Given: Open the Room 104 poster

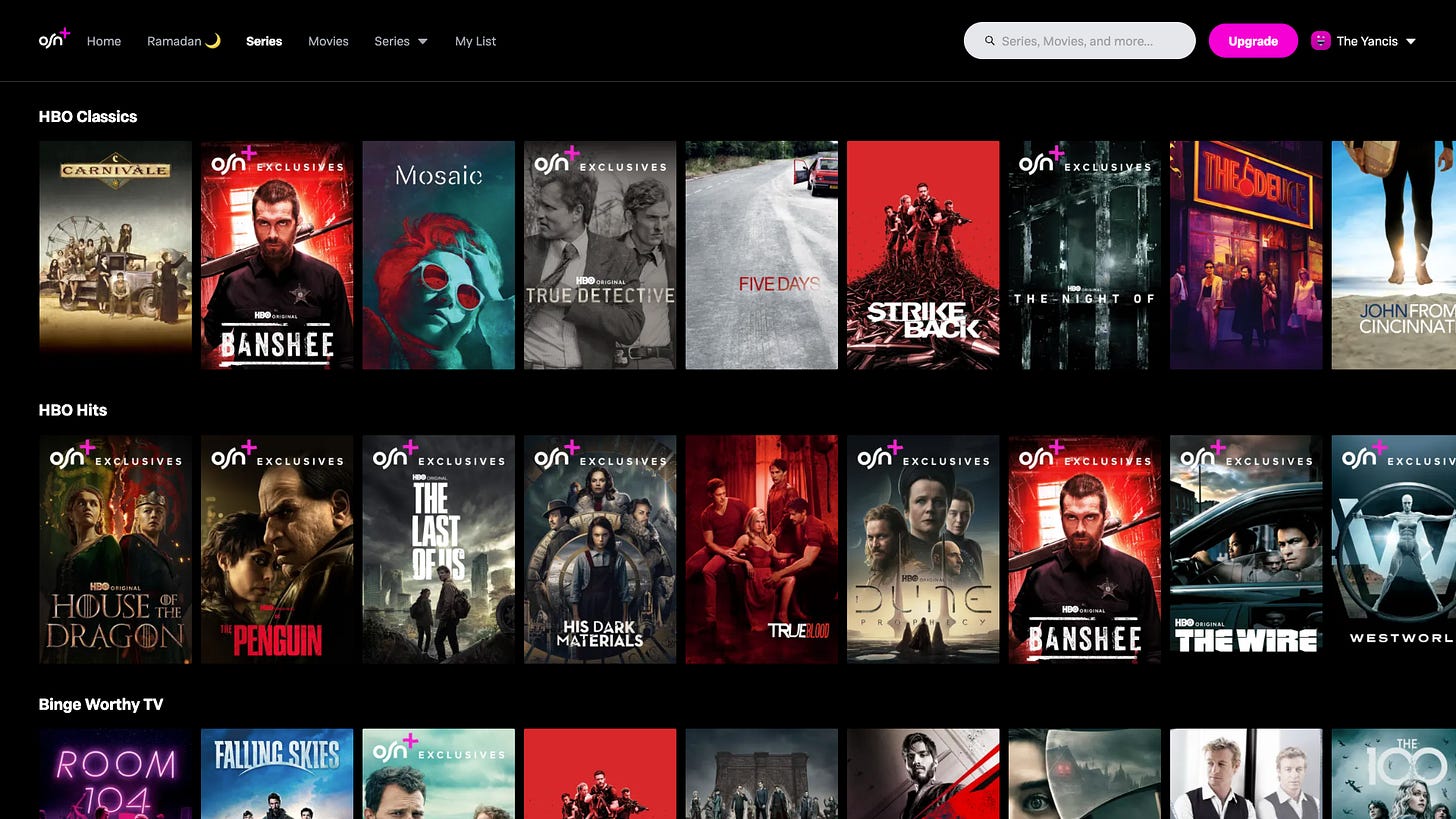Looking at the screenshot, I should coord(115,774).
